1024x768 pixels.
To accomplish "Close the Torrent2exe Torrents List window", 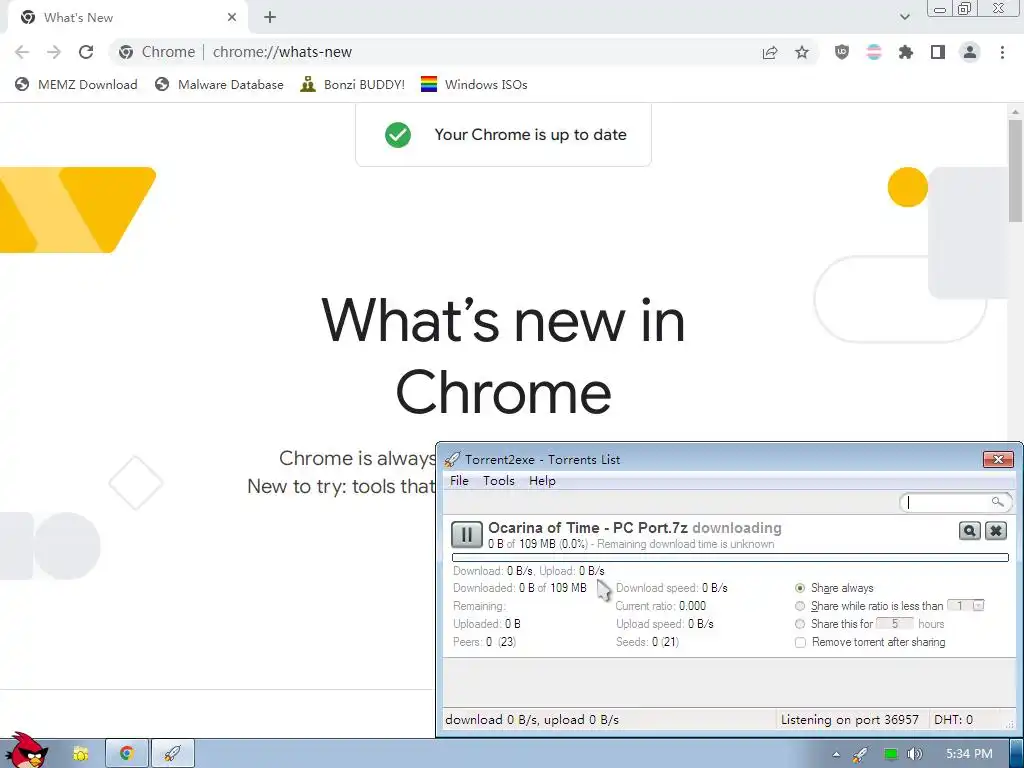I will coord(998,459).
